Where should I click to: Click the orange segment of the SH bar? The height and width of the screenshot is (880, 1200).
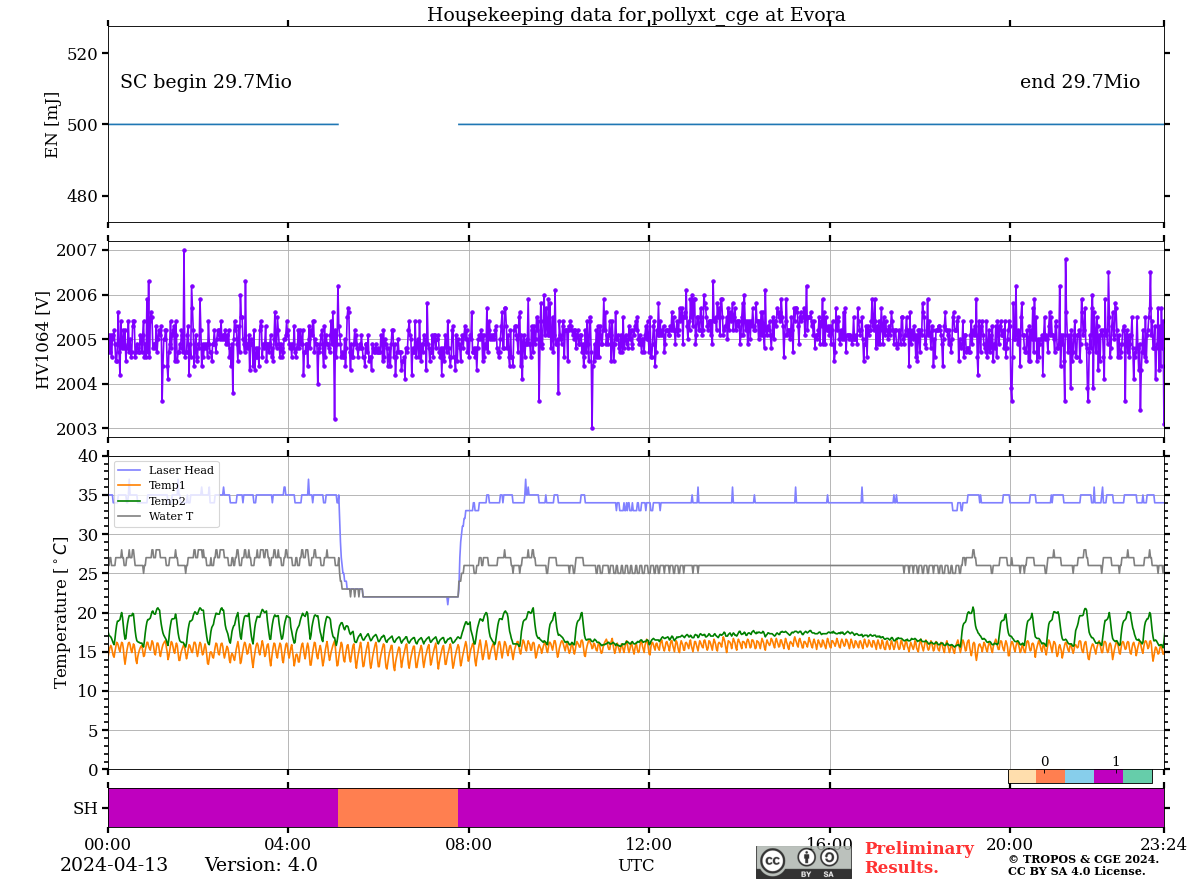pyautogui.click(x=398, y=808)
